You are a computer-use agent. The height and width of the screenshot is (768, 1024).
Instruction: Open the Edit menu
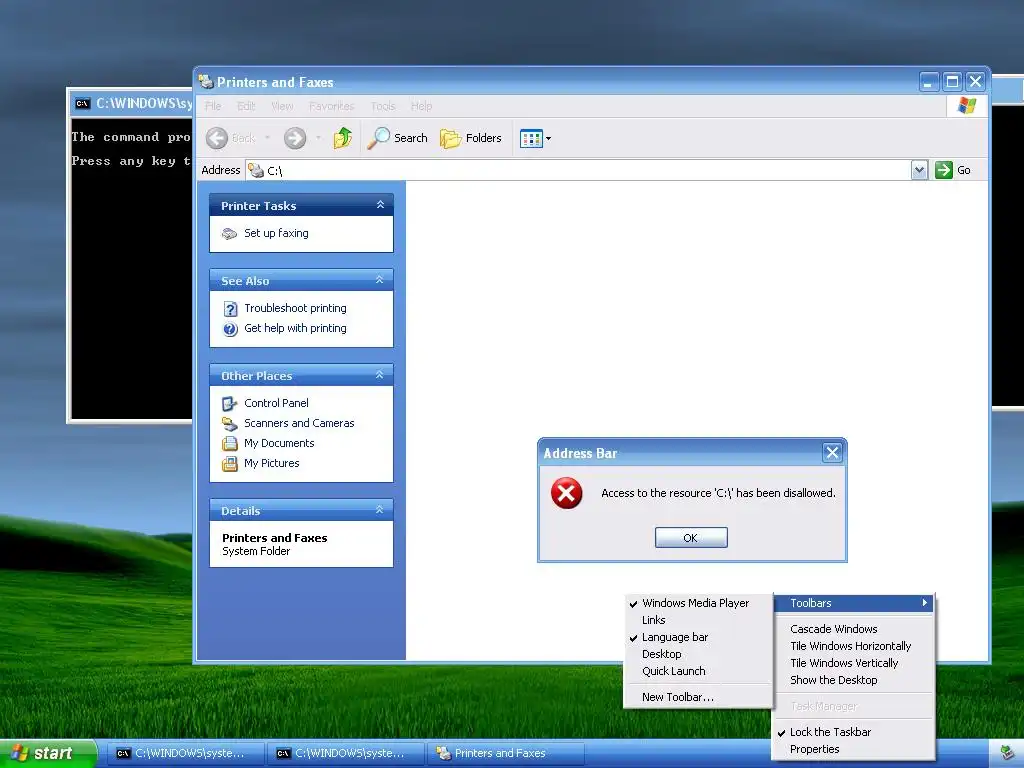(x=246, y=106)
